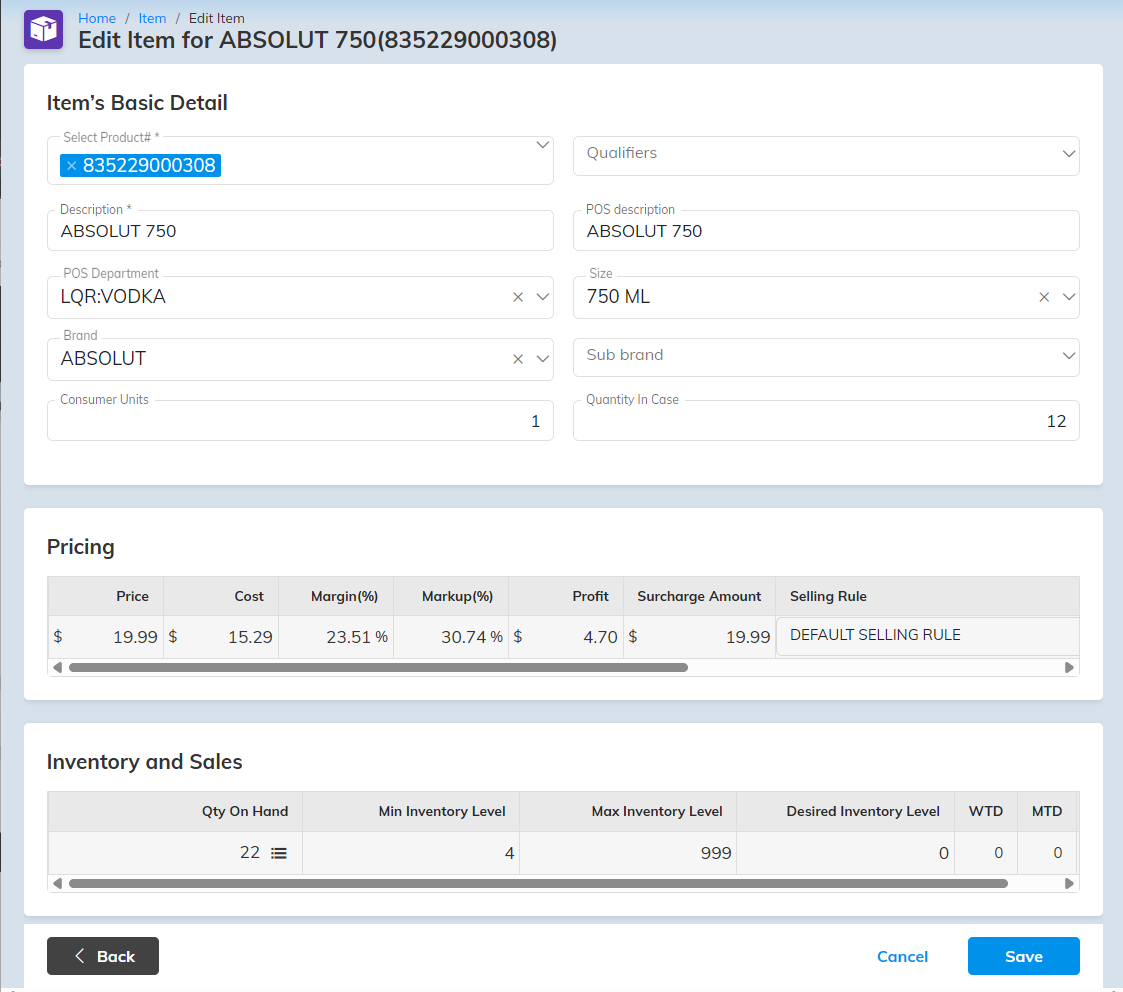Click the Cancel link
The height and width of the screenshot is (992, 1123).
pyautogui.click(x=902, y=956)
